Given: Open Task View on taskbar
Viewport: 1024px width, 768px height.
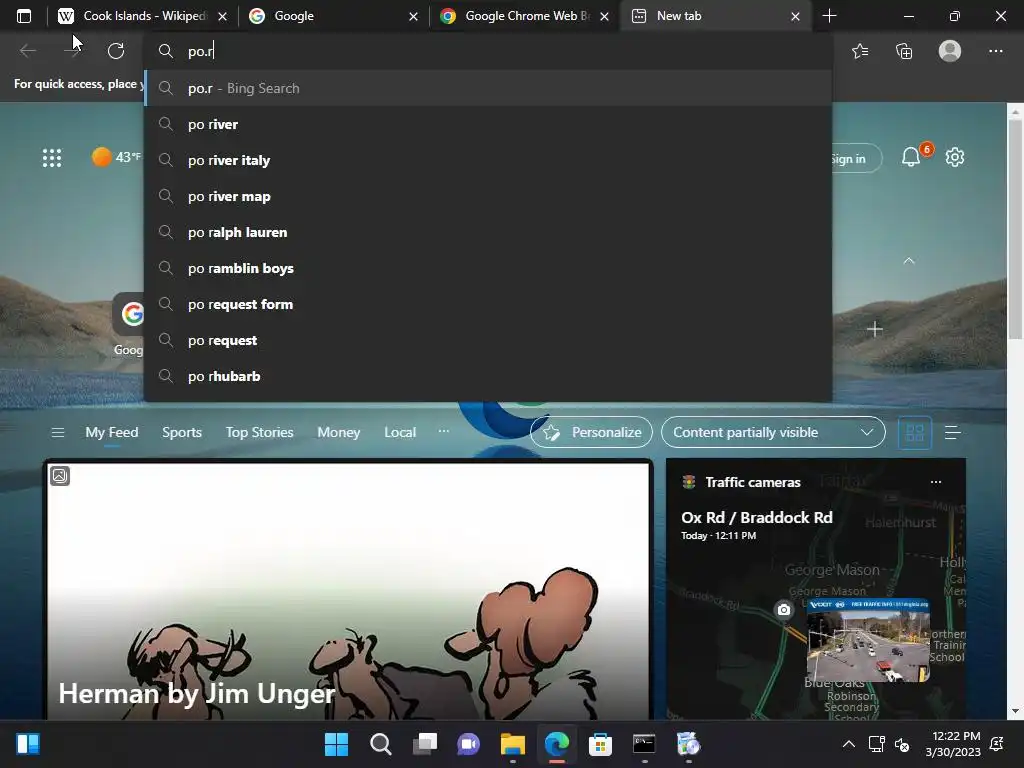Looking at the screenshot, I should (424, 744).
